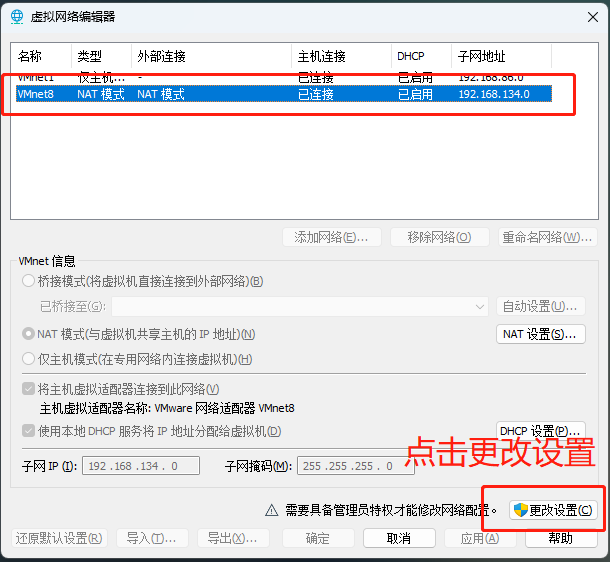Click 重命名网络 button
The image size is (610, 562).
[548, 237]
